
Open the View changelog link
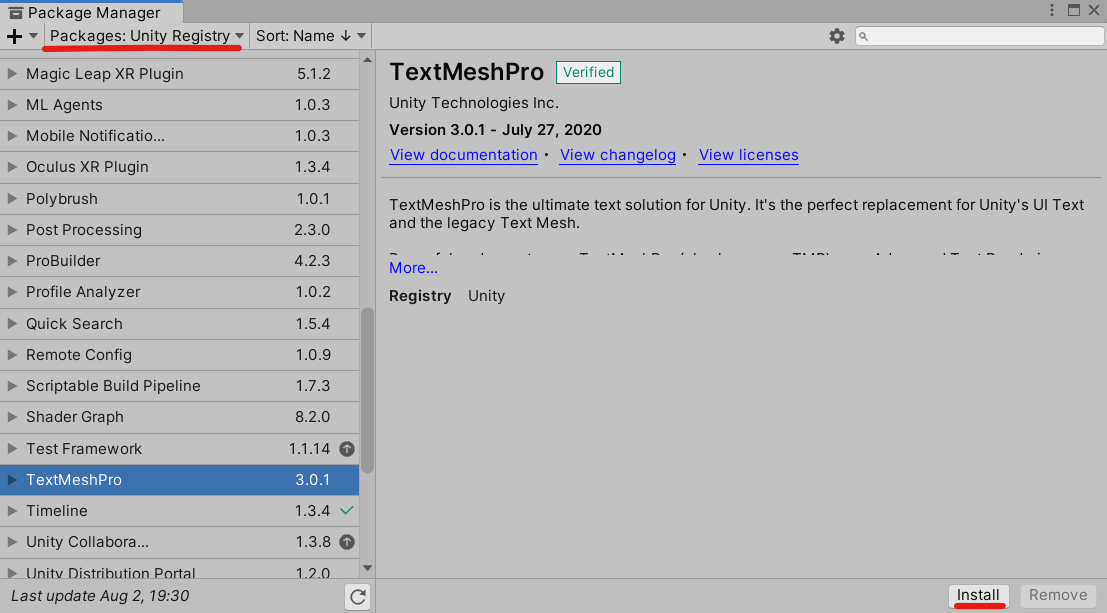tap(617, 155)
